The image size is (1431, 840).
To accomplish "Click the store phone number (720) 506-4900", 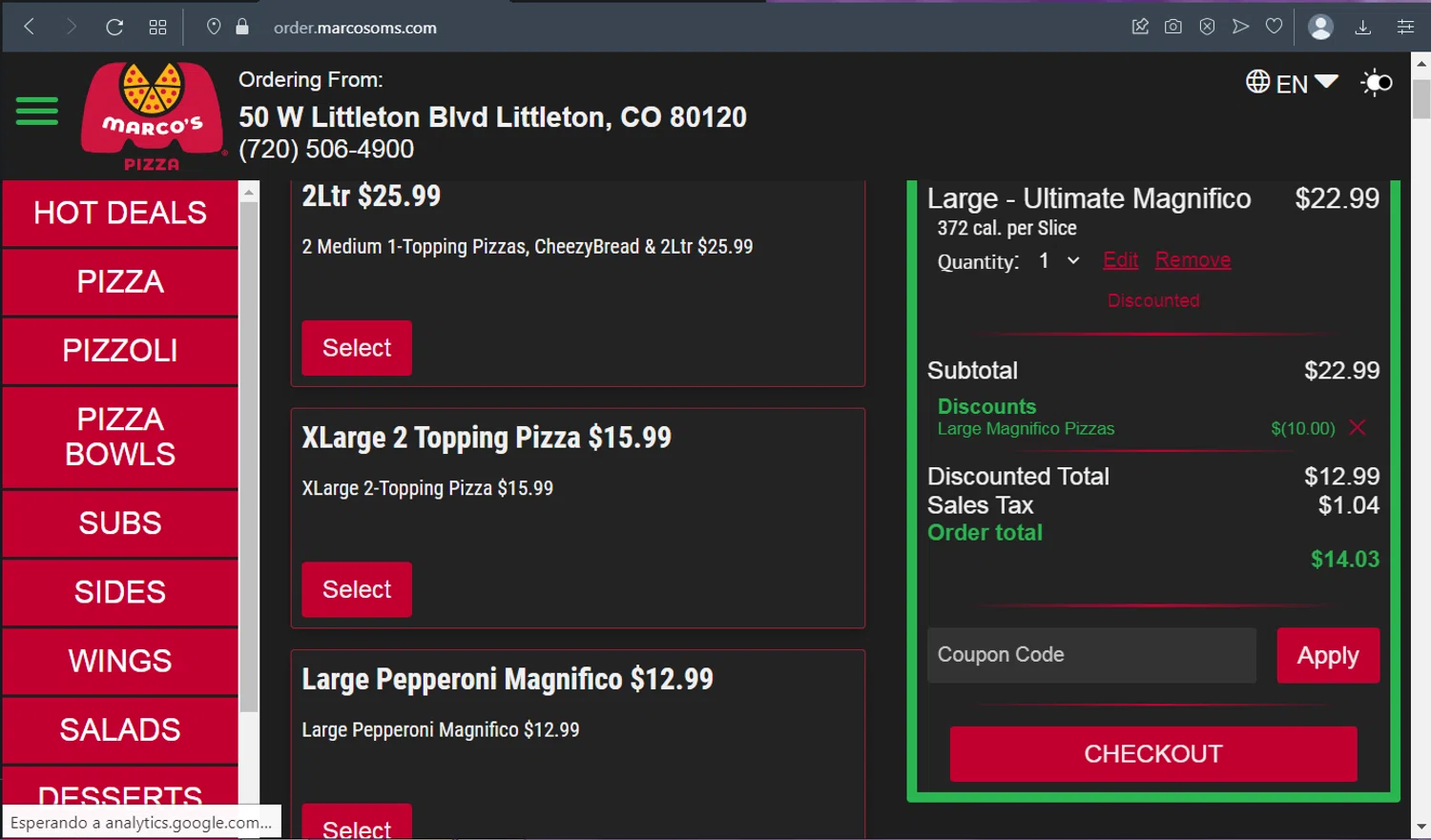I will [x=326, y=149].
